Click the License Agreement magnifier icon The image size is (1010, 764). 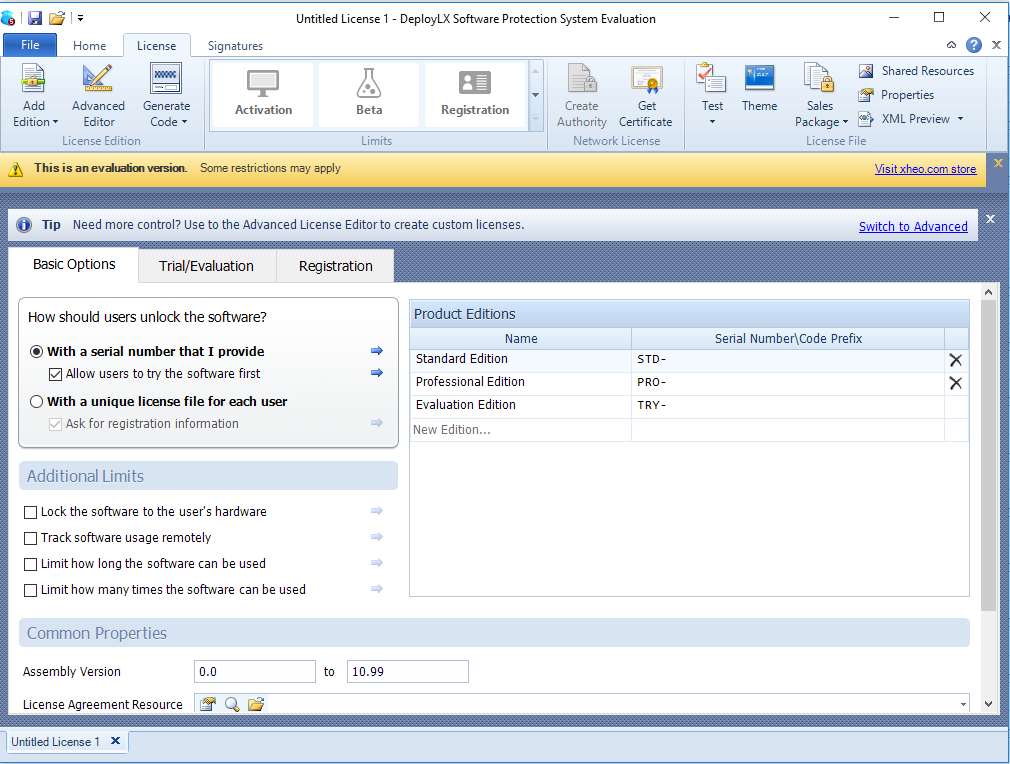[x=232, y=704]
